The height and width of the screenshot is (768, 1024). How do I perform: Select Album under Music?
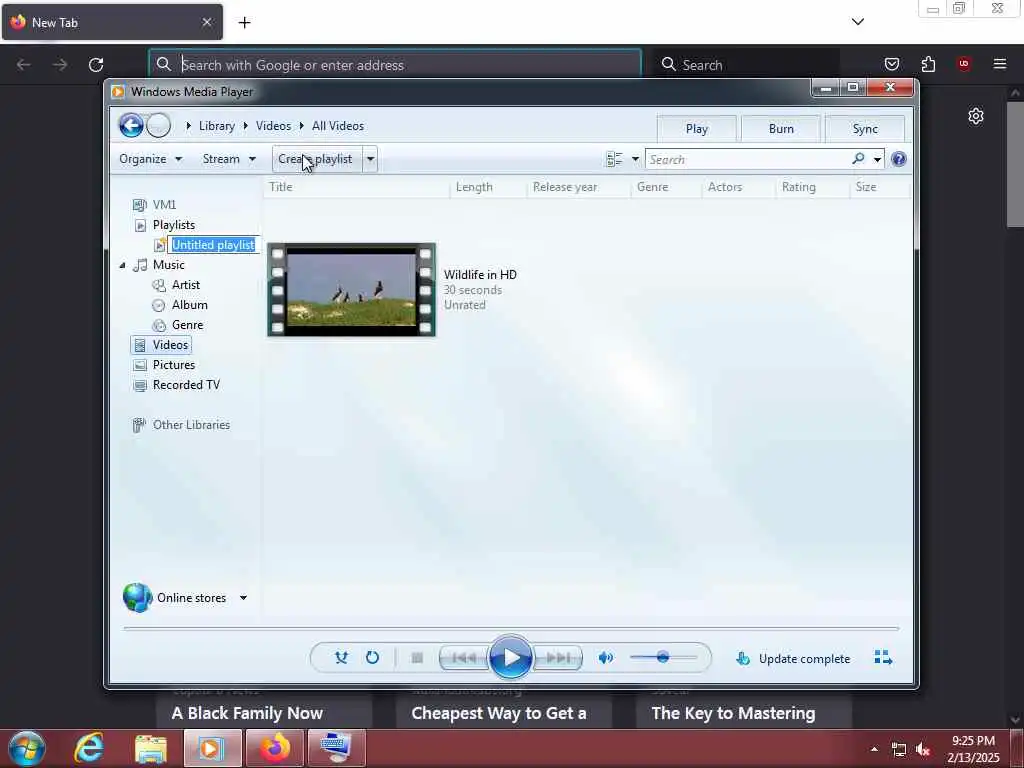(x=189, y=305)
